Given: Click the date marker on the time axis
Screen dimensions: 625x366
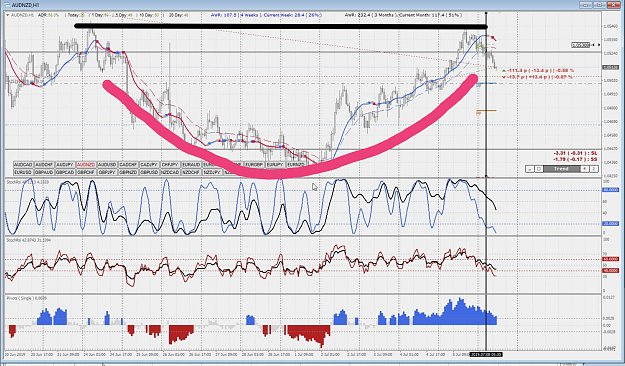Looking at the screenshot, I should pos(486,354).
